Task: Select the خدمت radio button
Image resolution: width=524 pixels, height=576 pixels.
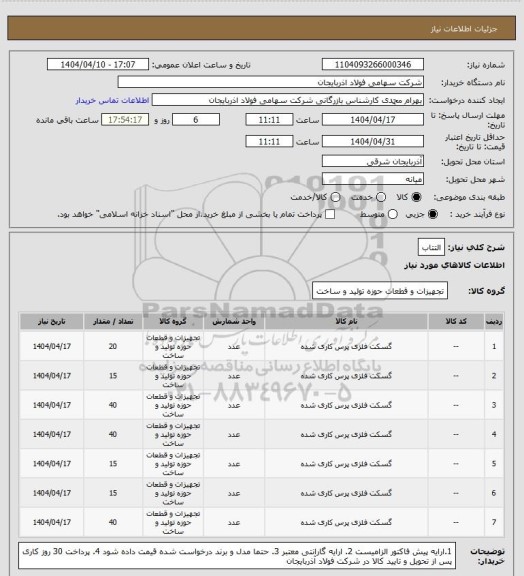Action: [x=381, y=197]
